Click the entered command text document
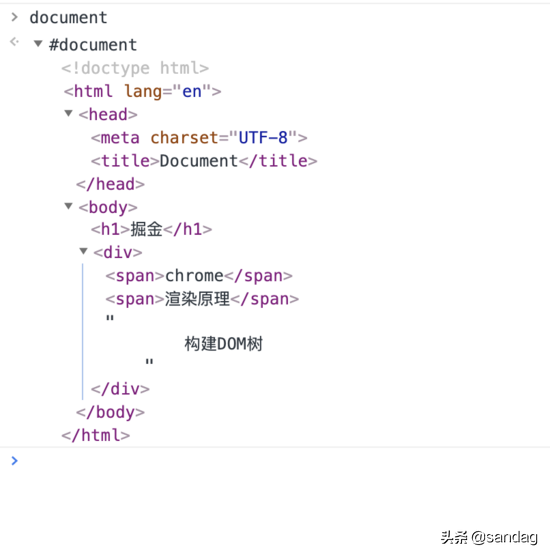The height and width of the screenshot is (557, 550). pos(68,17)
